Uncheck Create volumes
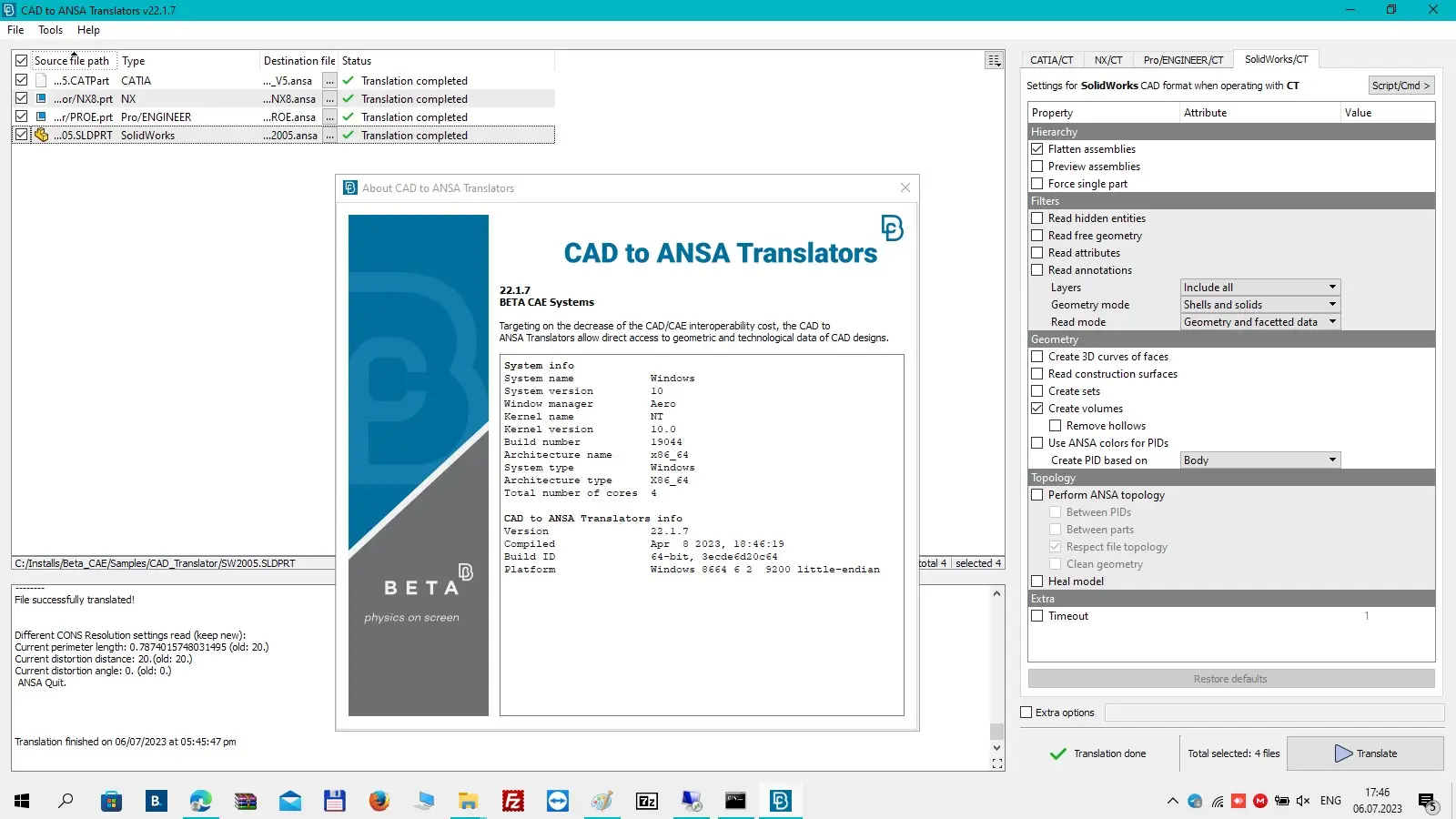Viewport: 1456px width, 819px height. tap(1036, 408)
